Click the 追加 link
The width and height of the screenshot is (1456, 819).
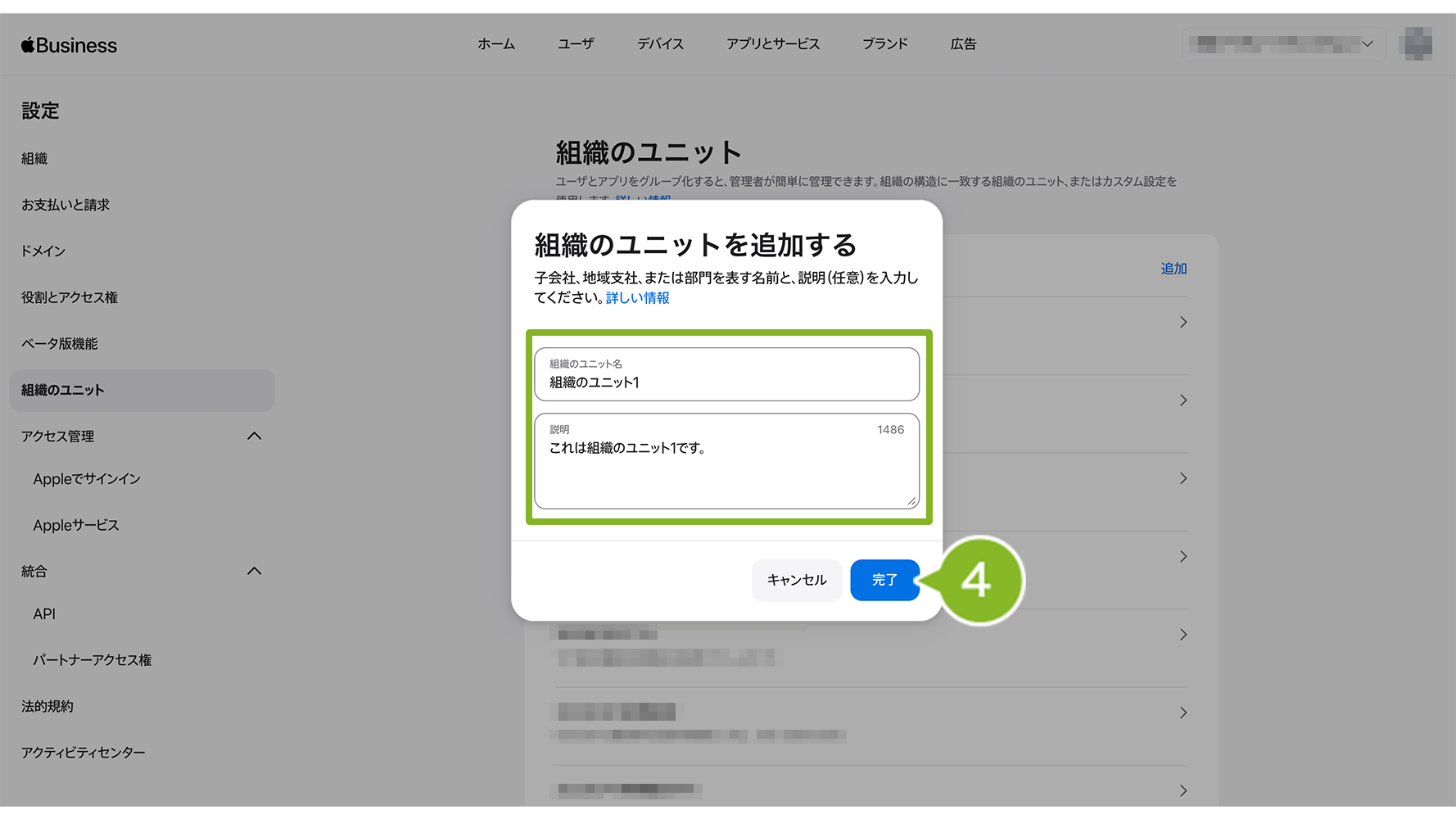point(1173,269)
